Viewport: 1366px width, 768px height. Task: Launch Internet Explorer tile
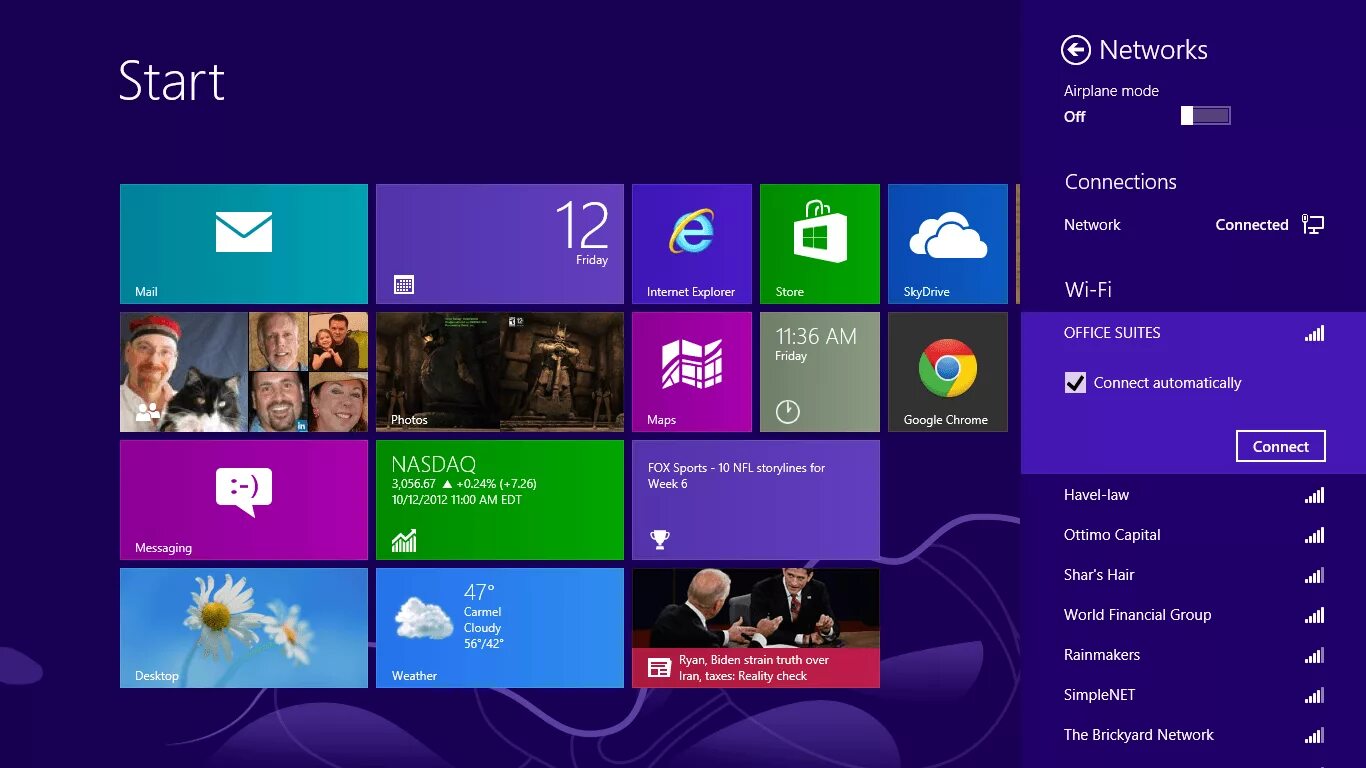pos(692,244)
